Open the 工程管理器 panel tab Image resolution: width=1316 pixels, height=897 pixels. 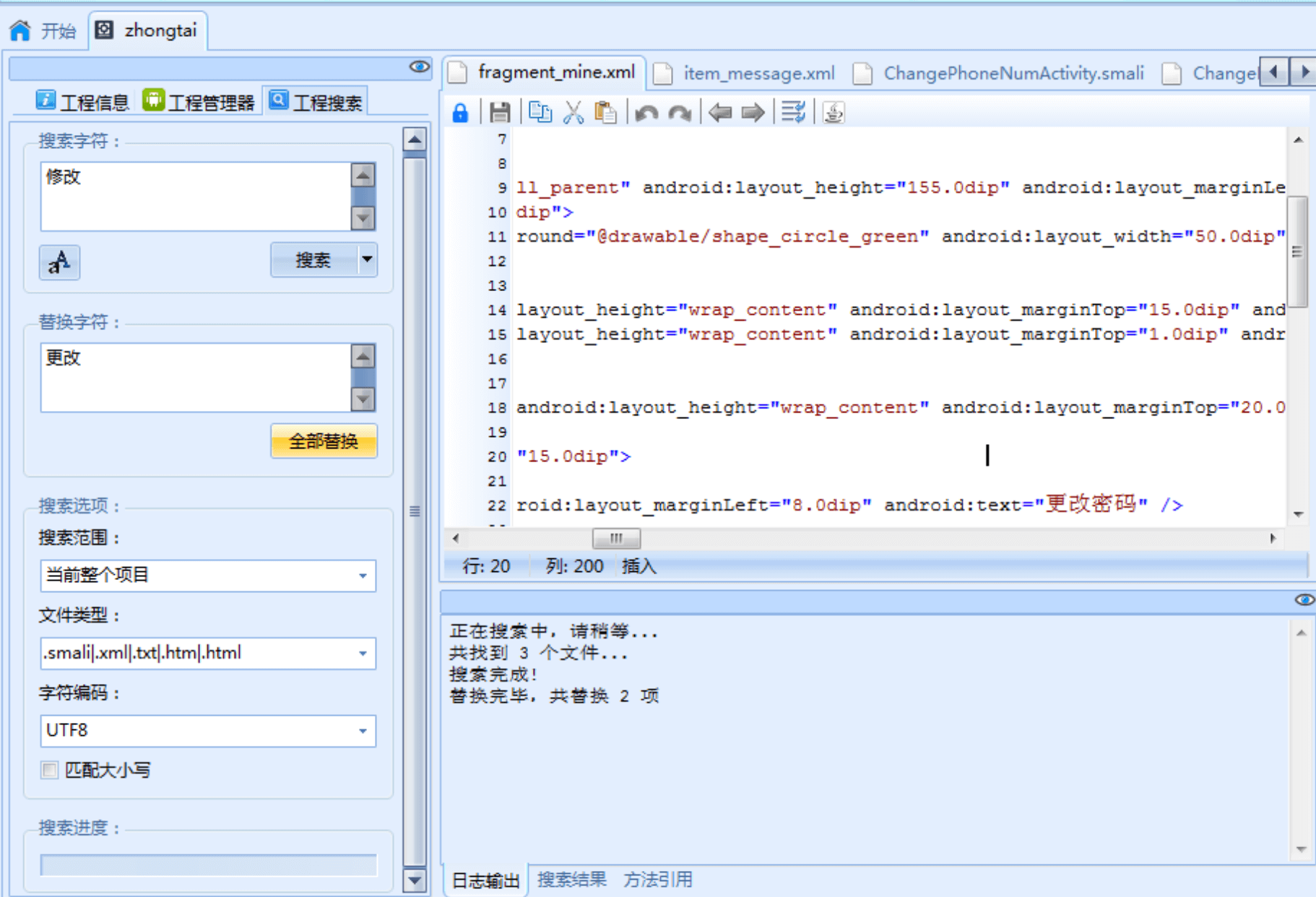(x=199, y=102)
